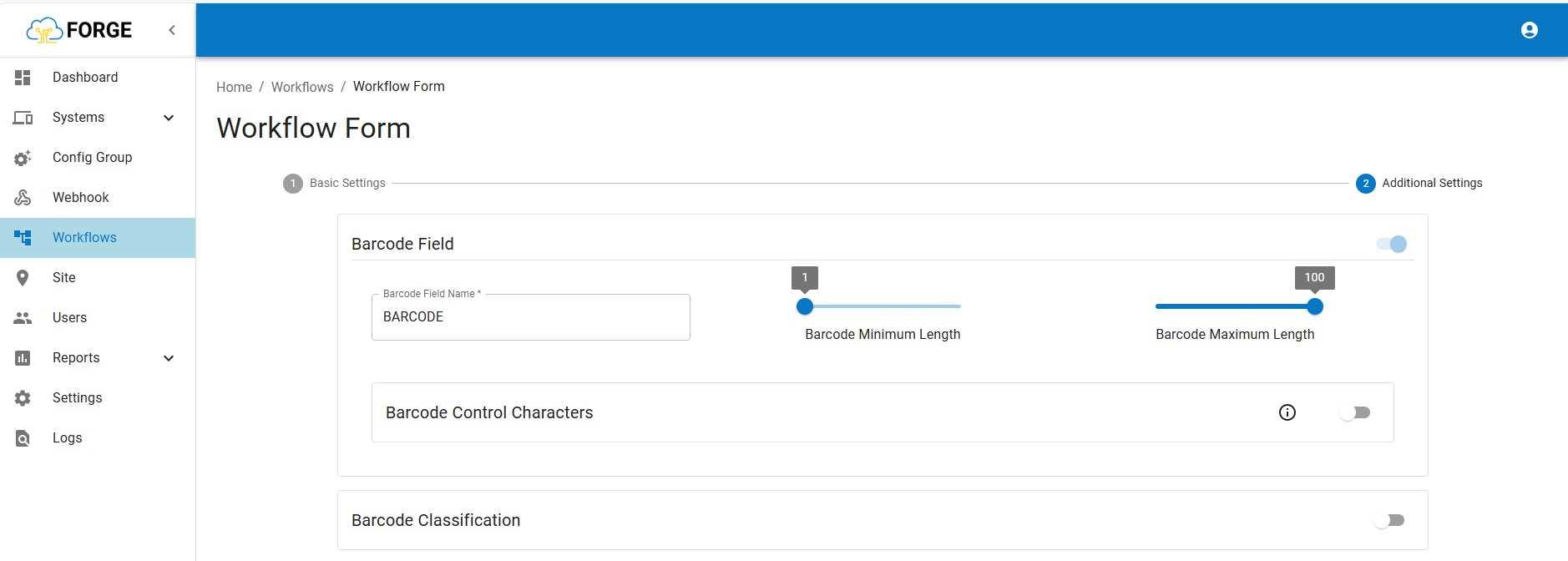Focus the Barcode Field Name input
Screen dimensions: 1568x561
click(530, 317)
